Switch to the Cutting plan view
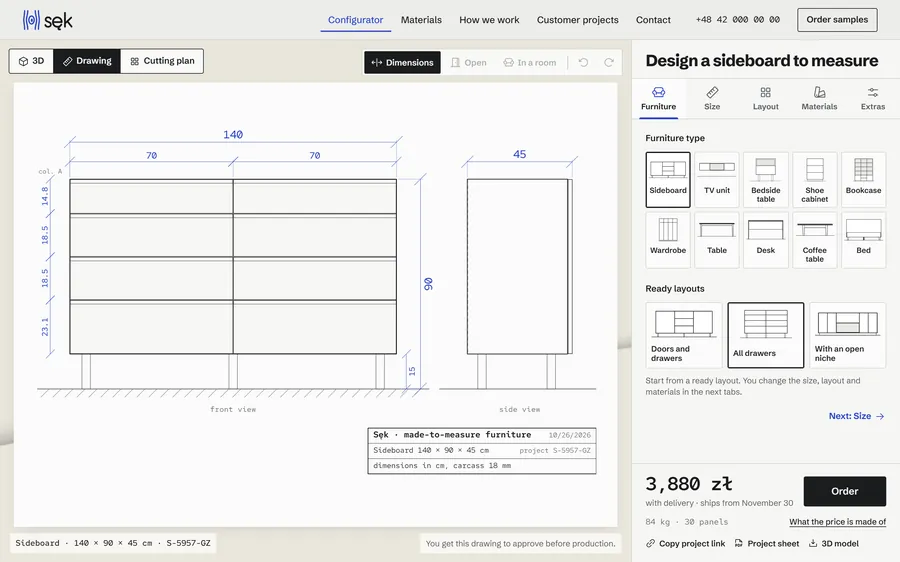The height and width of the screenshot is (562, 900). point(162,61)
